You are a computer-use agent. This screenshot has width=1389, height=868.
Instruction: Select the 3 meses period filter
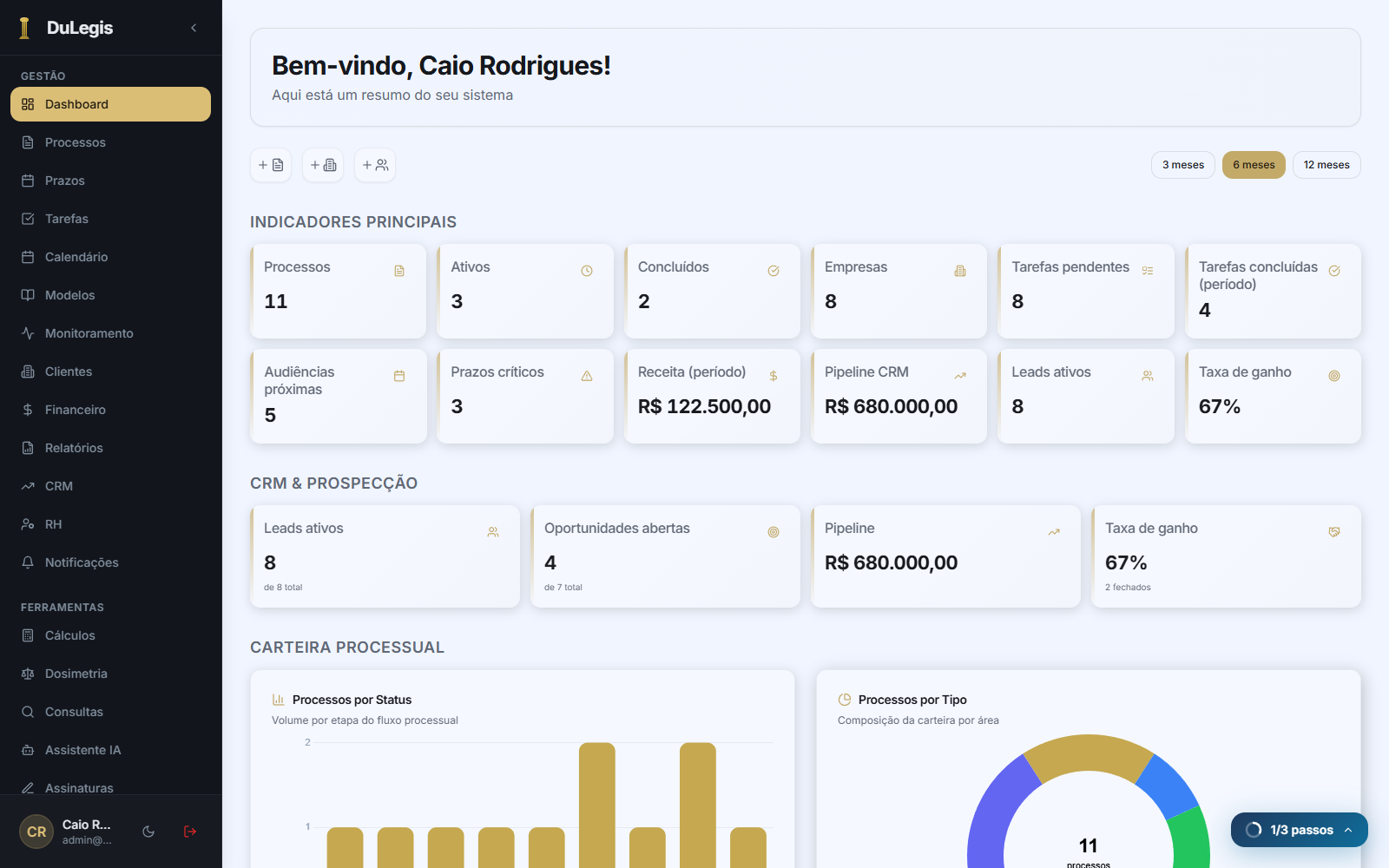pos(1183,165)
